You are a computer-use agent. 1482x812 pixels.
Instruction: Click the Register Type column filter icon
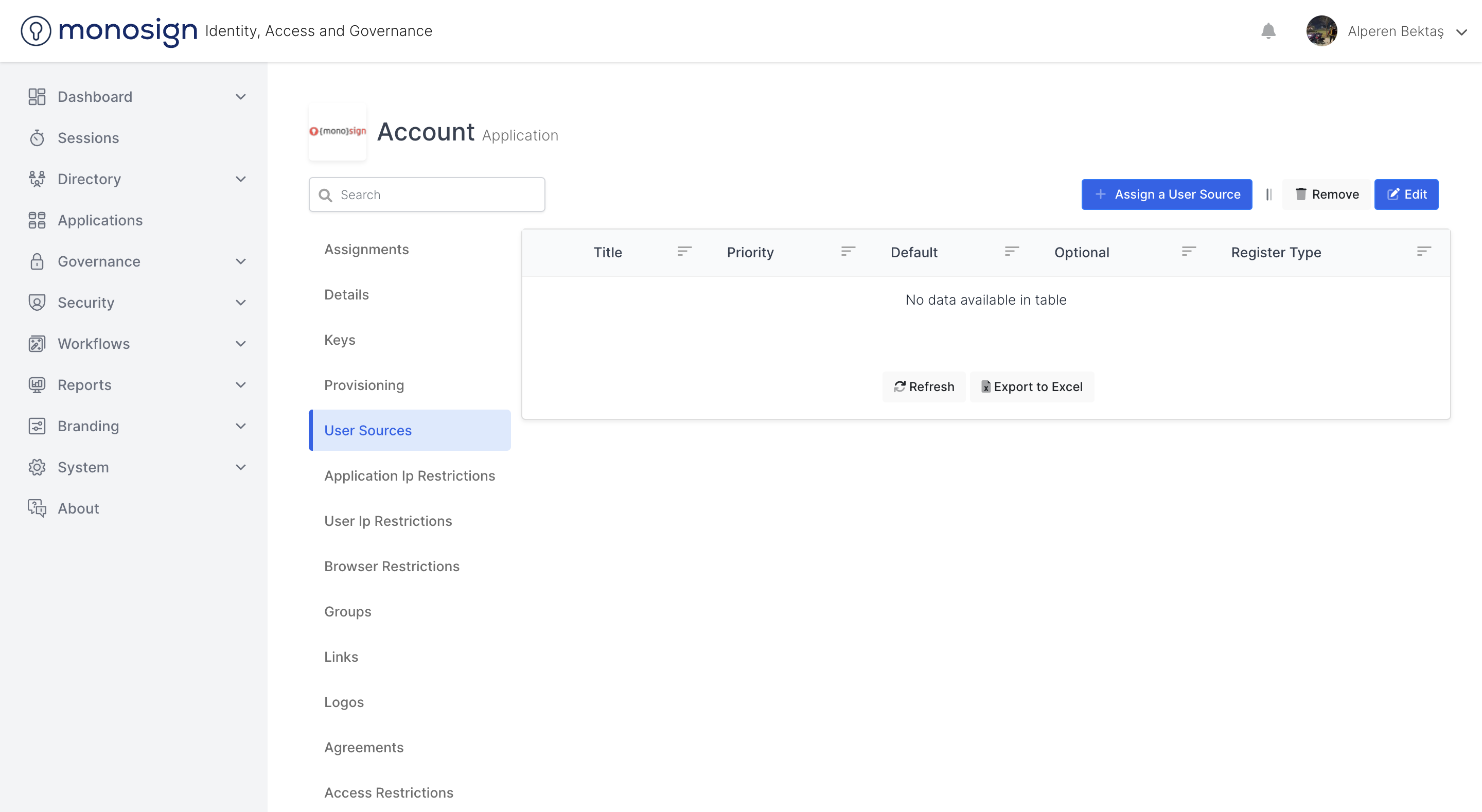(1423, 252)
